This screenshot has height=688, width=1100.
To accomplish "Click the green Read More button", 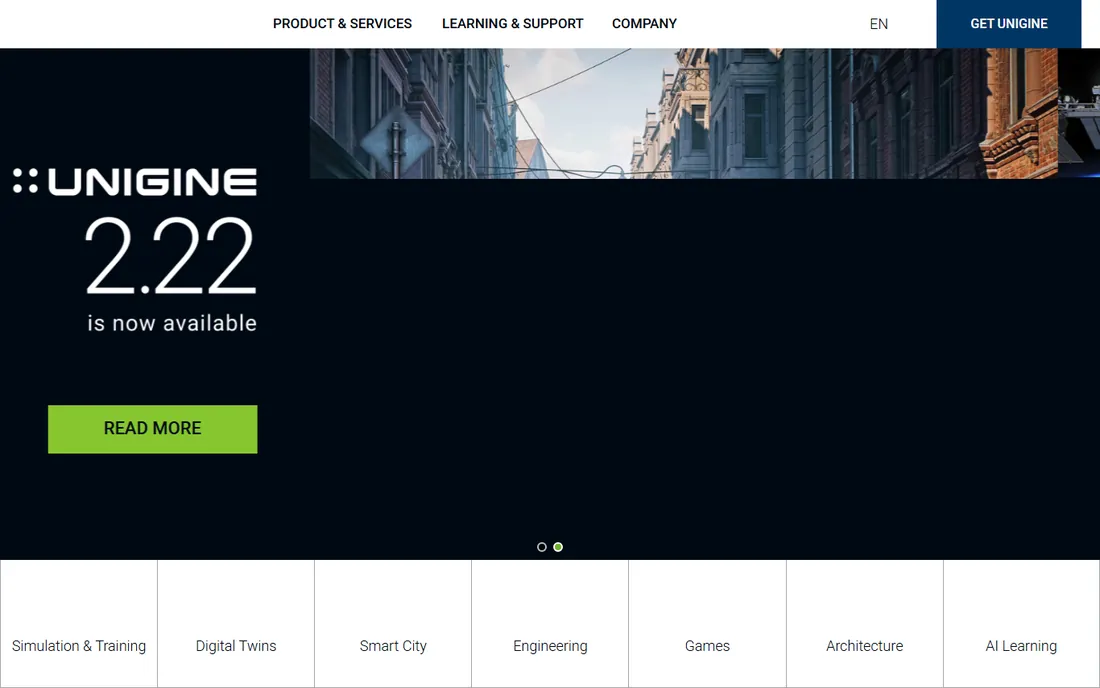I will 152,429.
